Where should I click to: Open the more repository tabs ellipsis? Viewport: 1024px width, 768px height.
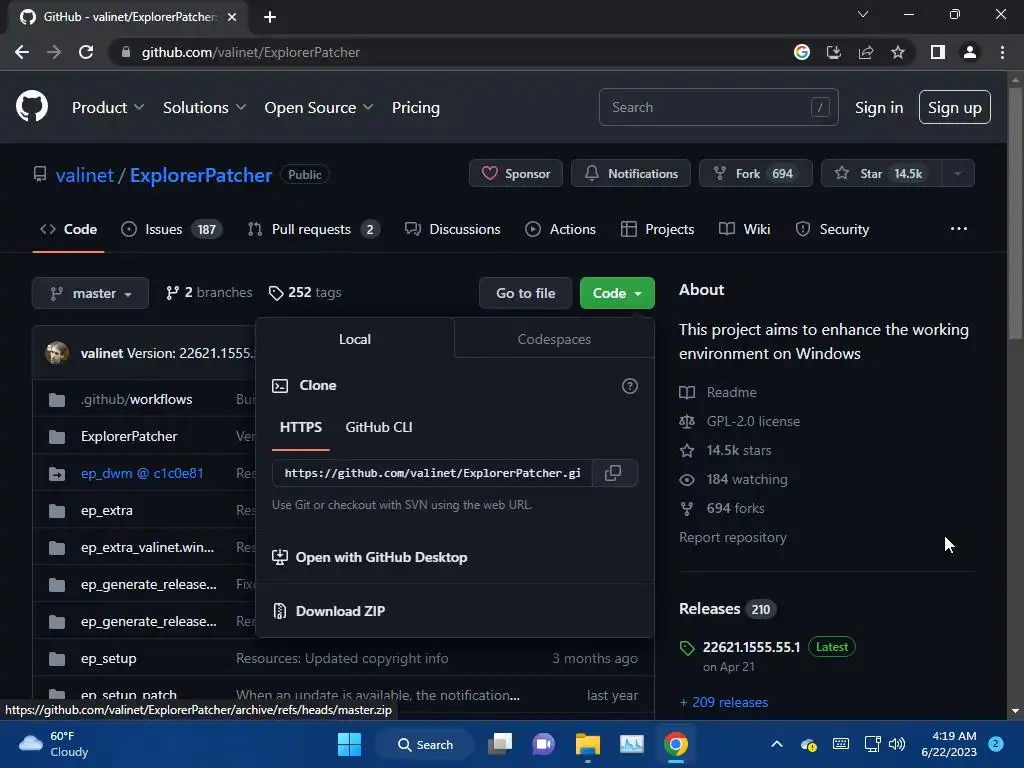pos(959,229)
